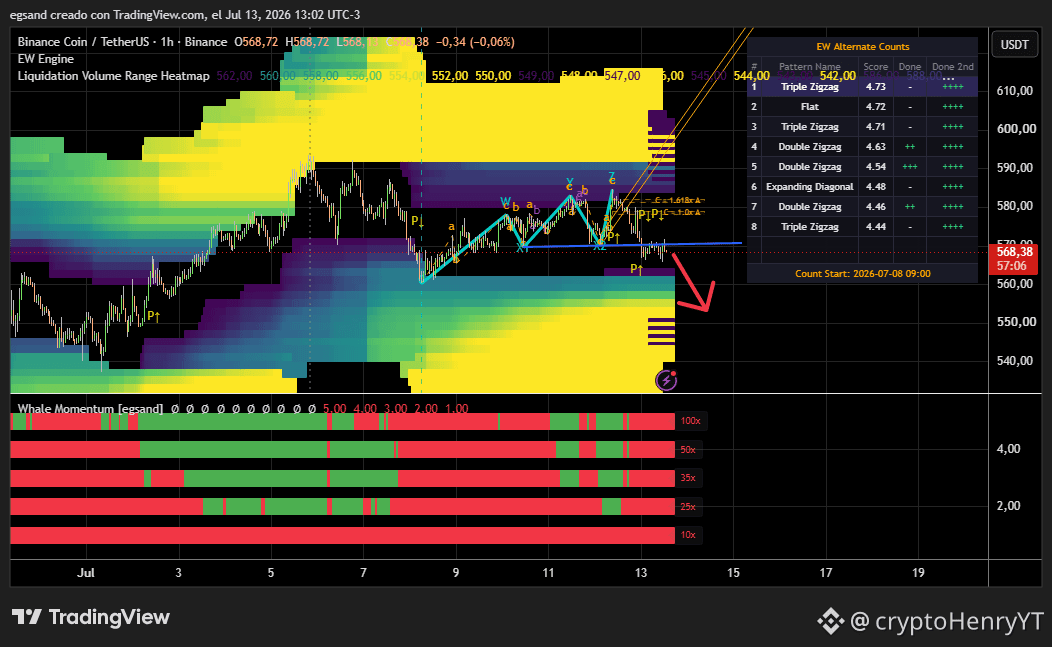Click the Score column header

point(876,66)
